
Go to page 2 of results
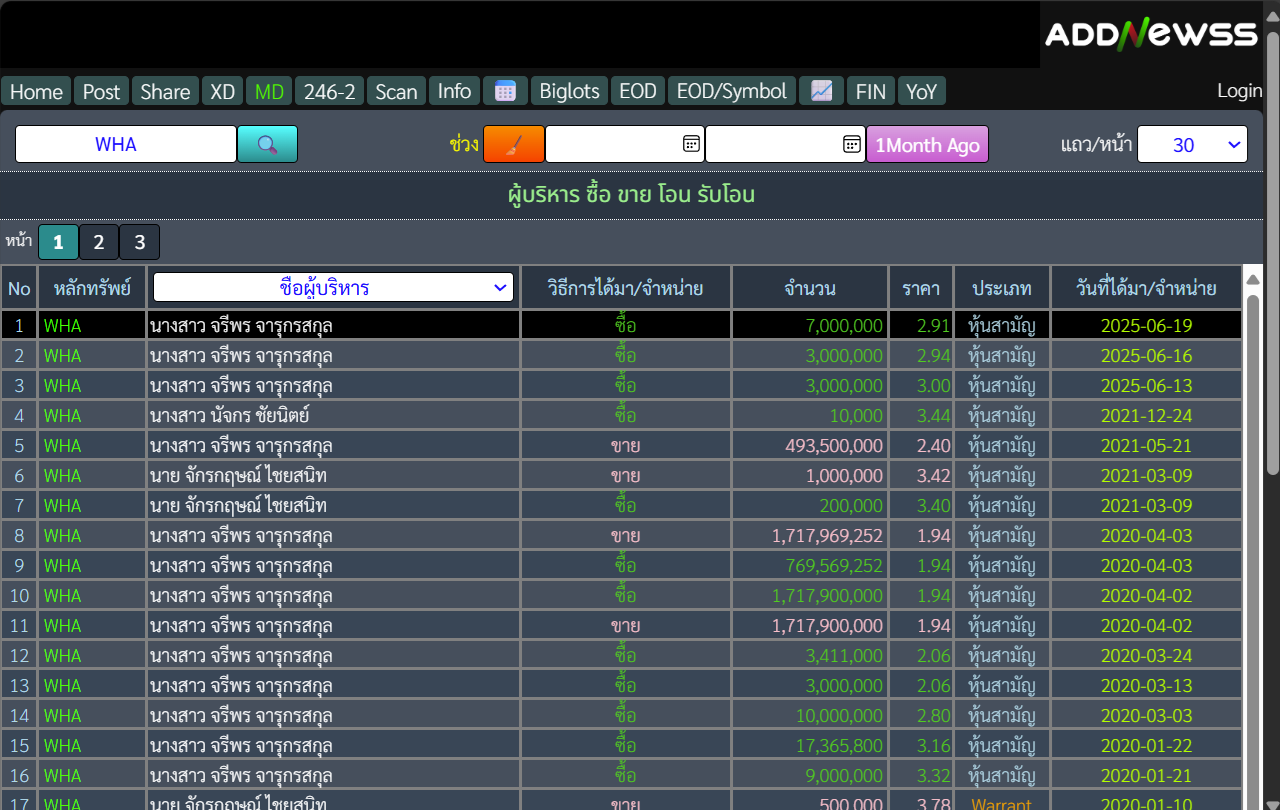pos(98,242)
